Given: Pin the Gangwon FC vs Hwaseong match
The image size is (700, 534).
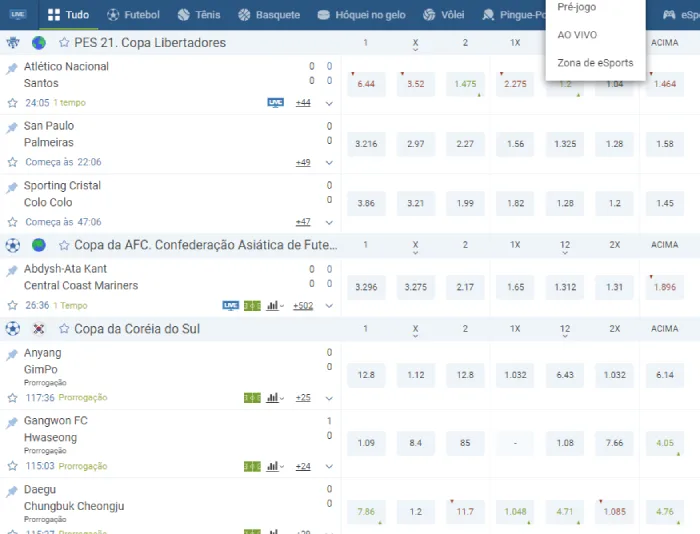Looking at the screenshot, I should click(x=12, y=422).
